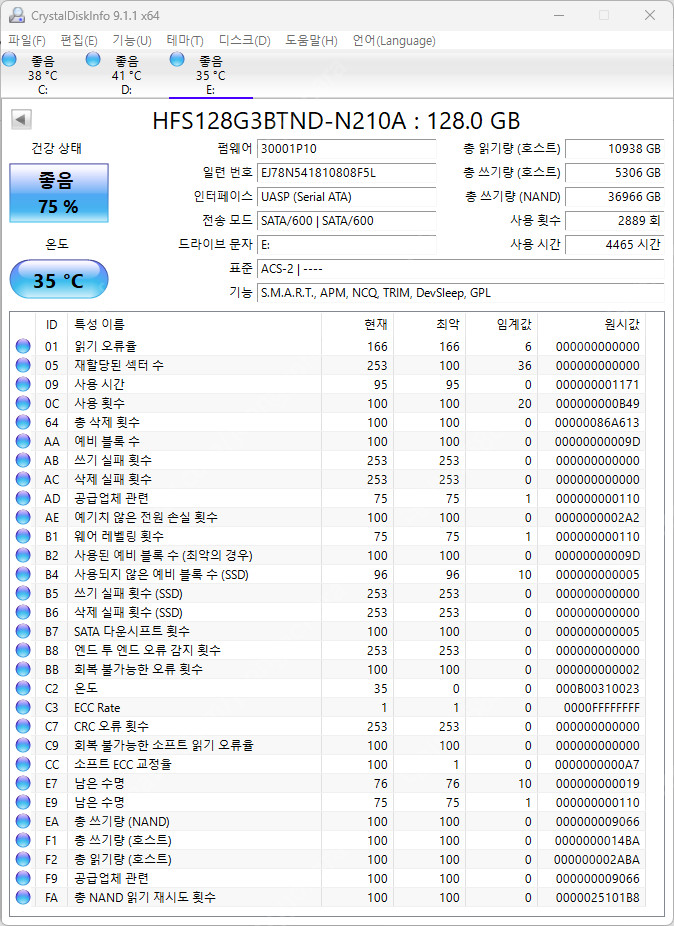Click the 좋음 75 % health status button
The image size is (674, 926).
pyautogui.click(x=58, y=193)
